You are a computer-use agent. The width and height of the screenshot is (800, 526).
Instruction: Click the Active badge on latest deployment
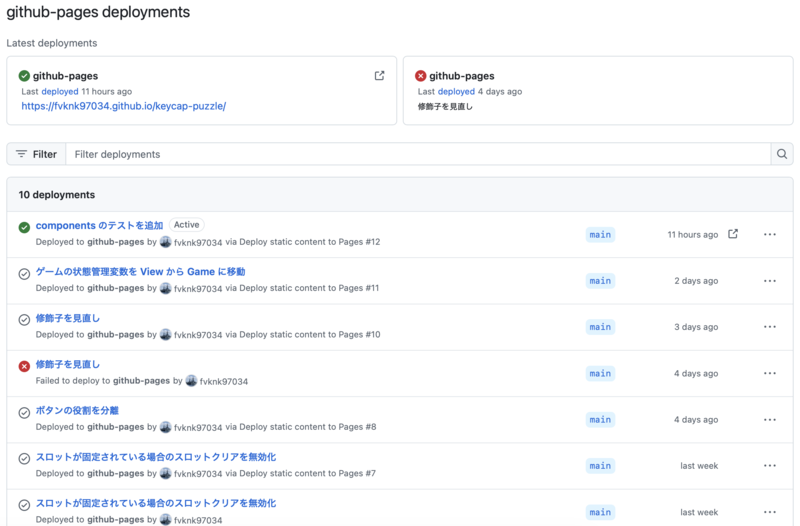click(x=187, y=224)
